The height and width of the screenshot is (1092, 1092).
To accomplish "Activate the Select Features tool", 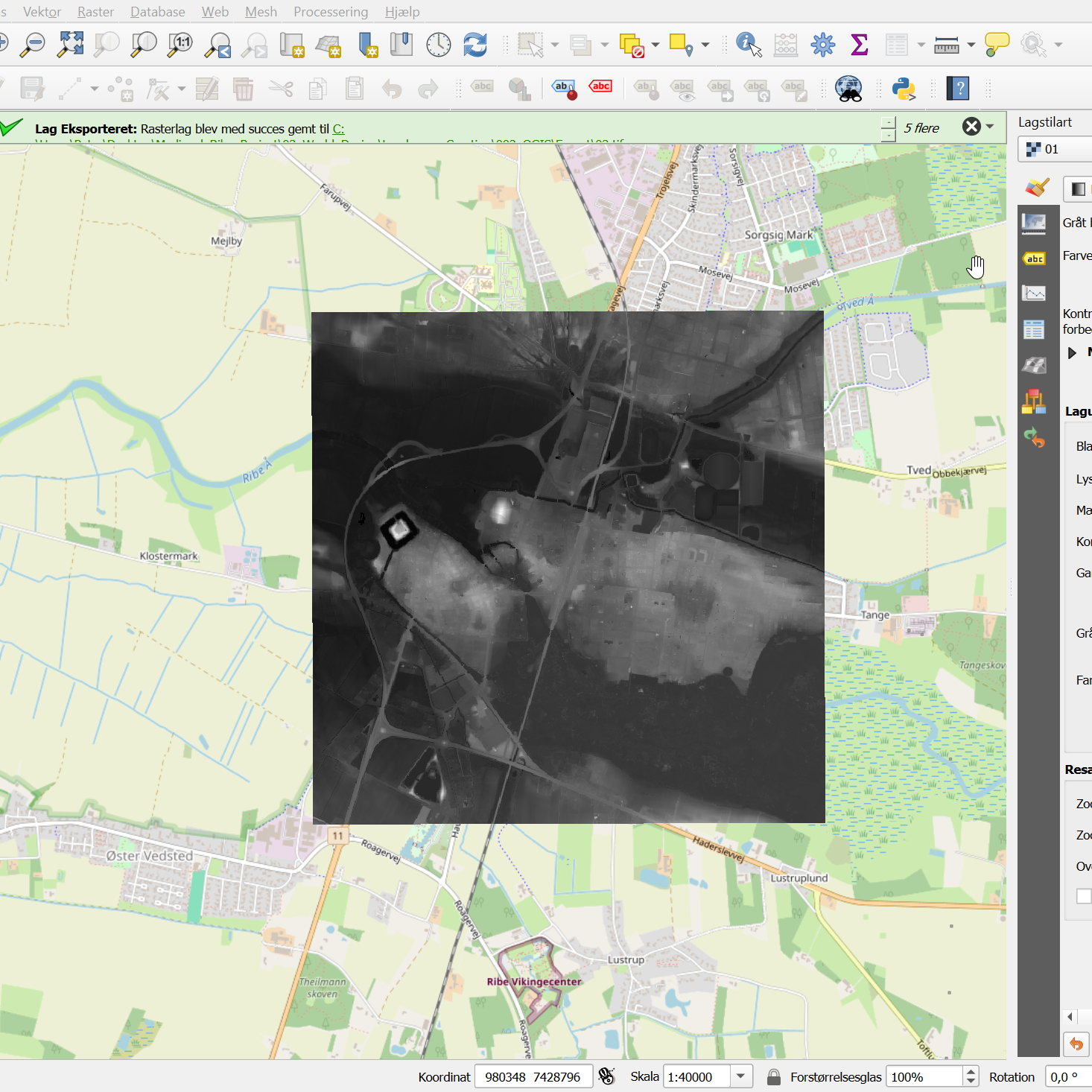I will point(531,45).
